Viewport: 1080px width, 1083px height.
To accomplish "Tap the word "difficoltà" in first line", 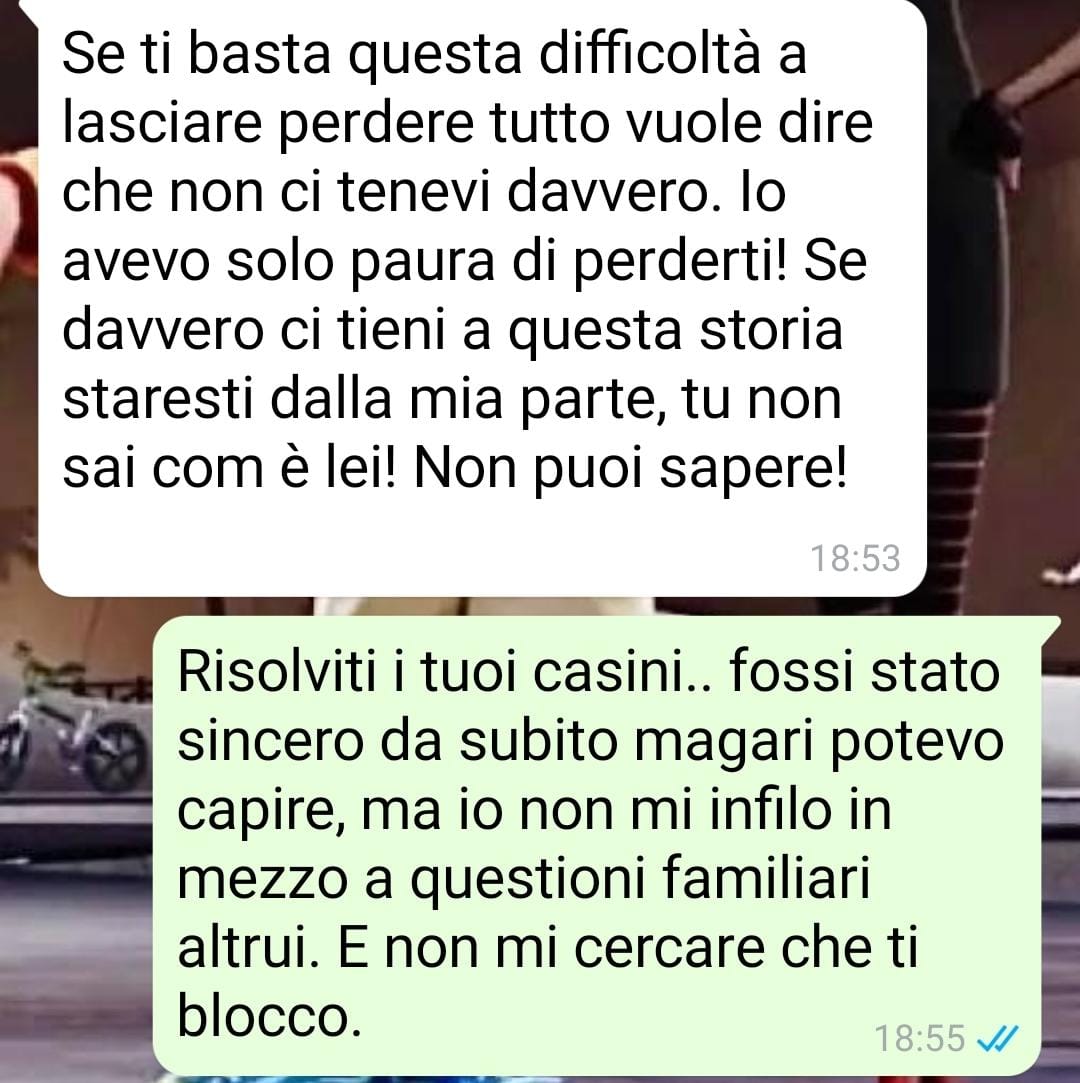I will 649,54.
